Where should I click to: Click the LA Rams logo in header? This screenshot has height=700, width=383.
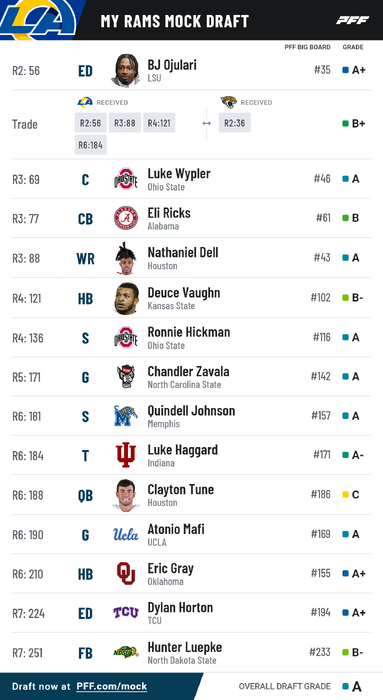[x=38, y=20]
